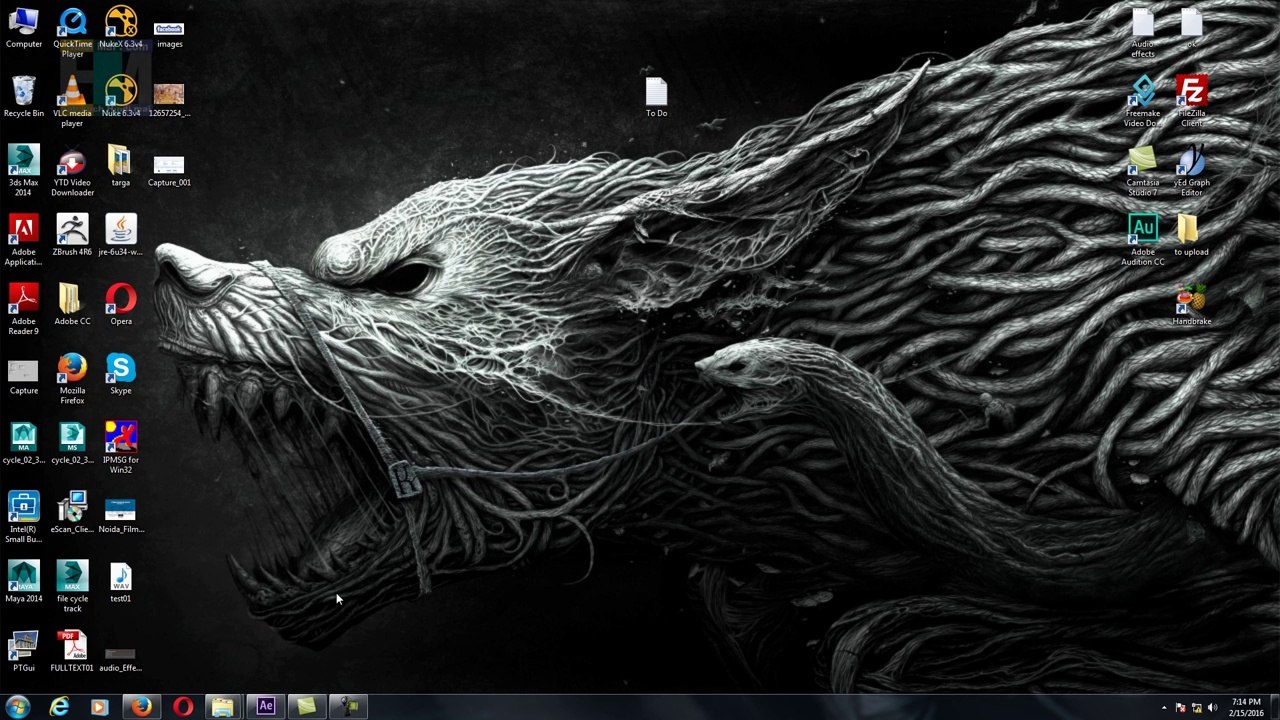The height and width of the screenshot is (720, 1280).
Task: Open Windows Explorer from the taskbar
Action: 223,707
